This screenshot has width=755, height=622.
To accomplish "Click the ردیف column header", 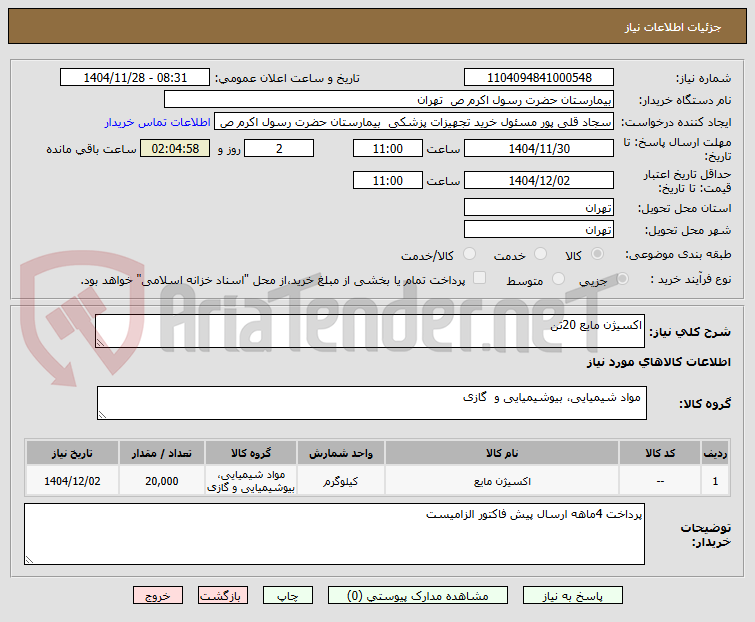I will point(715,453).
